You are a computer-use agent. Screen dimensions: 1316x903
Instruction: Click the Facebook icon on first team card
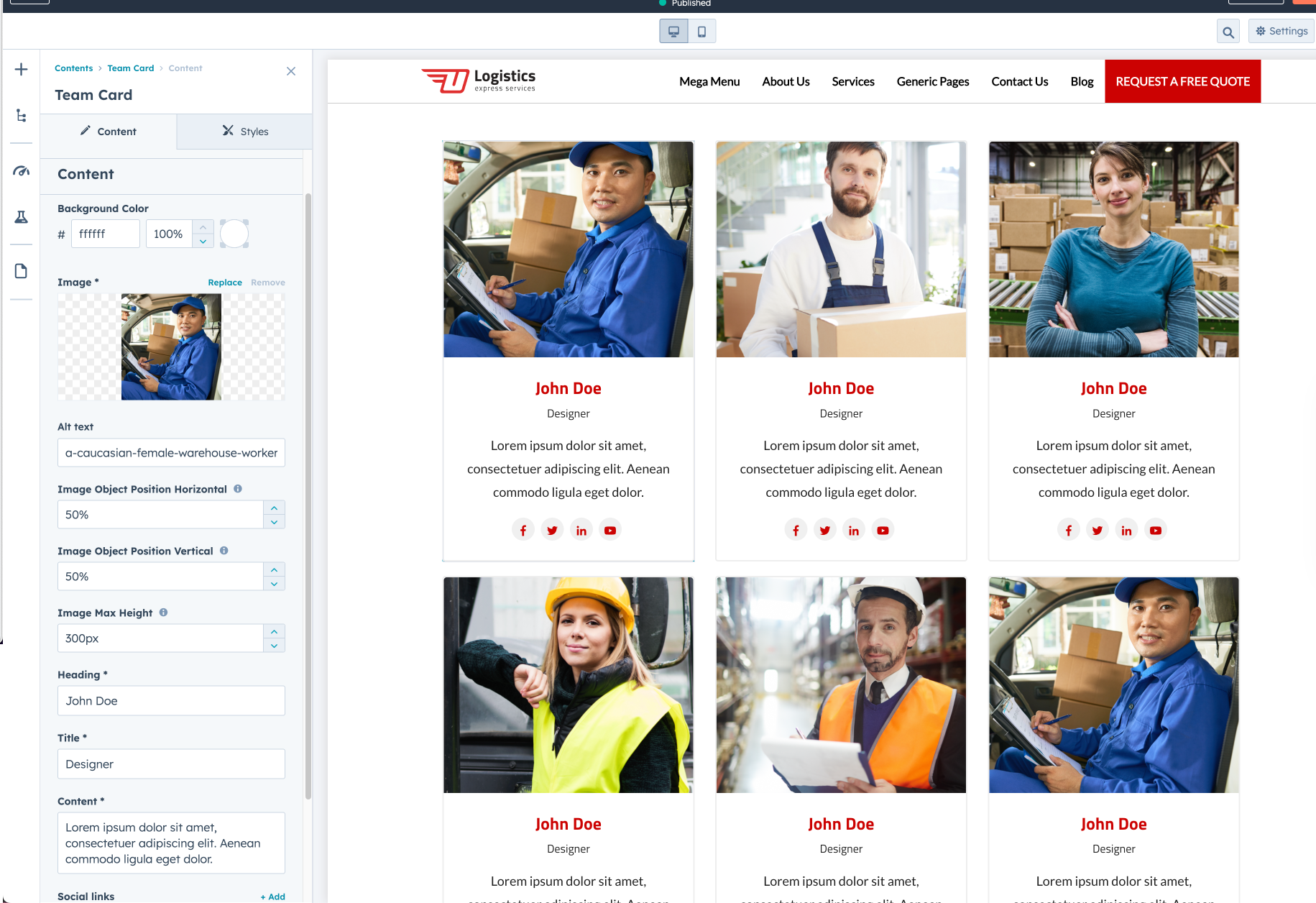523,531
